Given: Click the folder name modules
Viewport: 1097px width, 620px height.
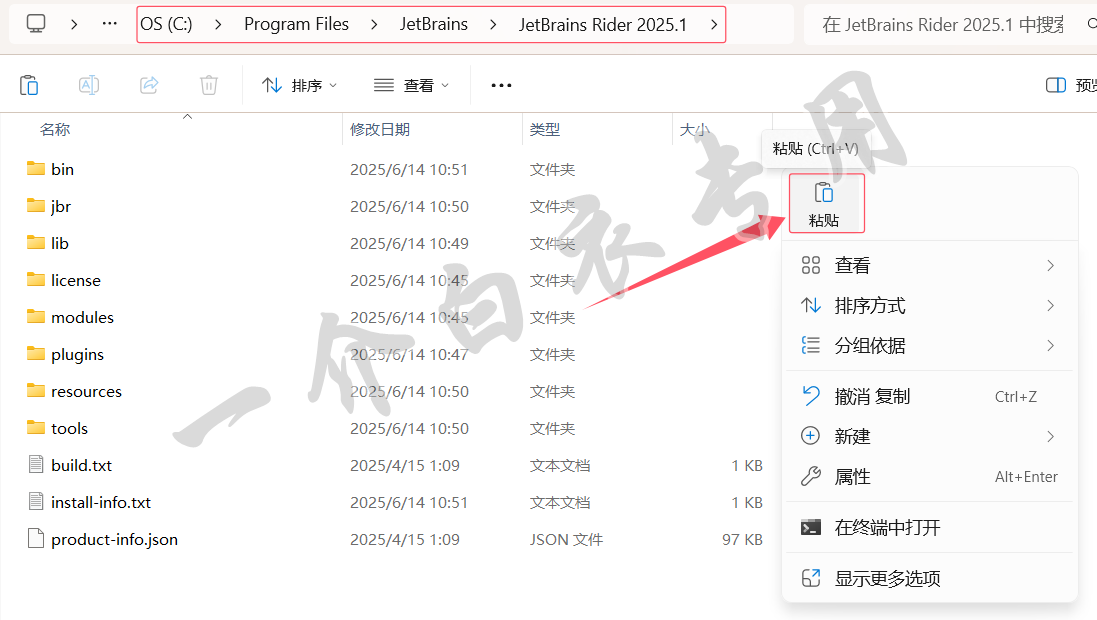Looking at the screenshot, I should pyautogui.click(x=82, y=317).
